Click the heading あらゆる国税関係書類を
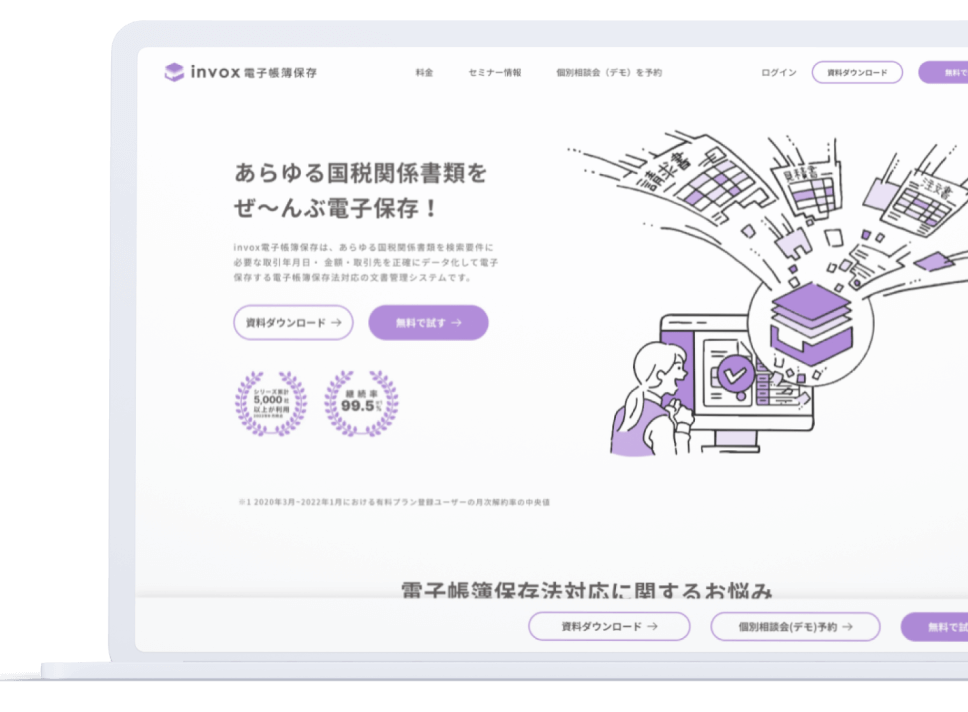 361,173
